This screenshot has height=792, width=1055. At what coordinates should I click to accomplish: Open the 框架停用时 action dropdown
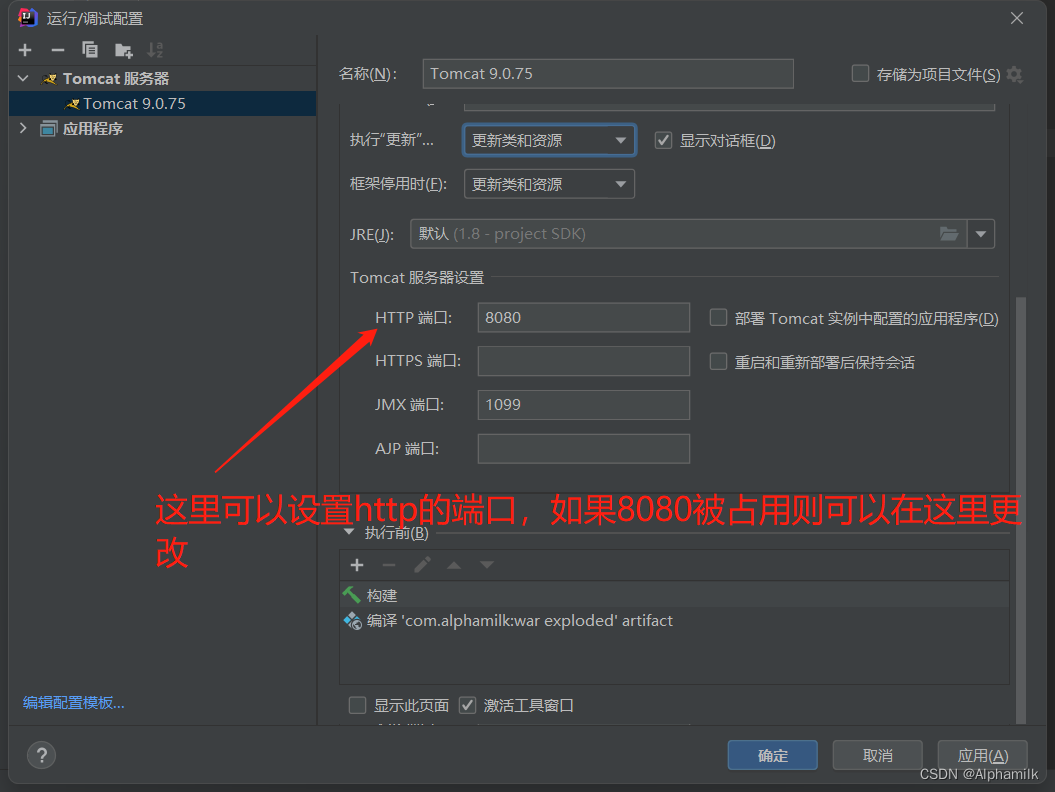click(549, 184)
